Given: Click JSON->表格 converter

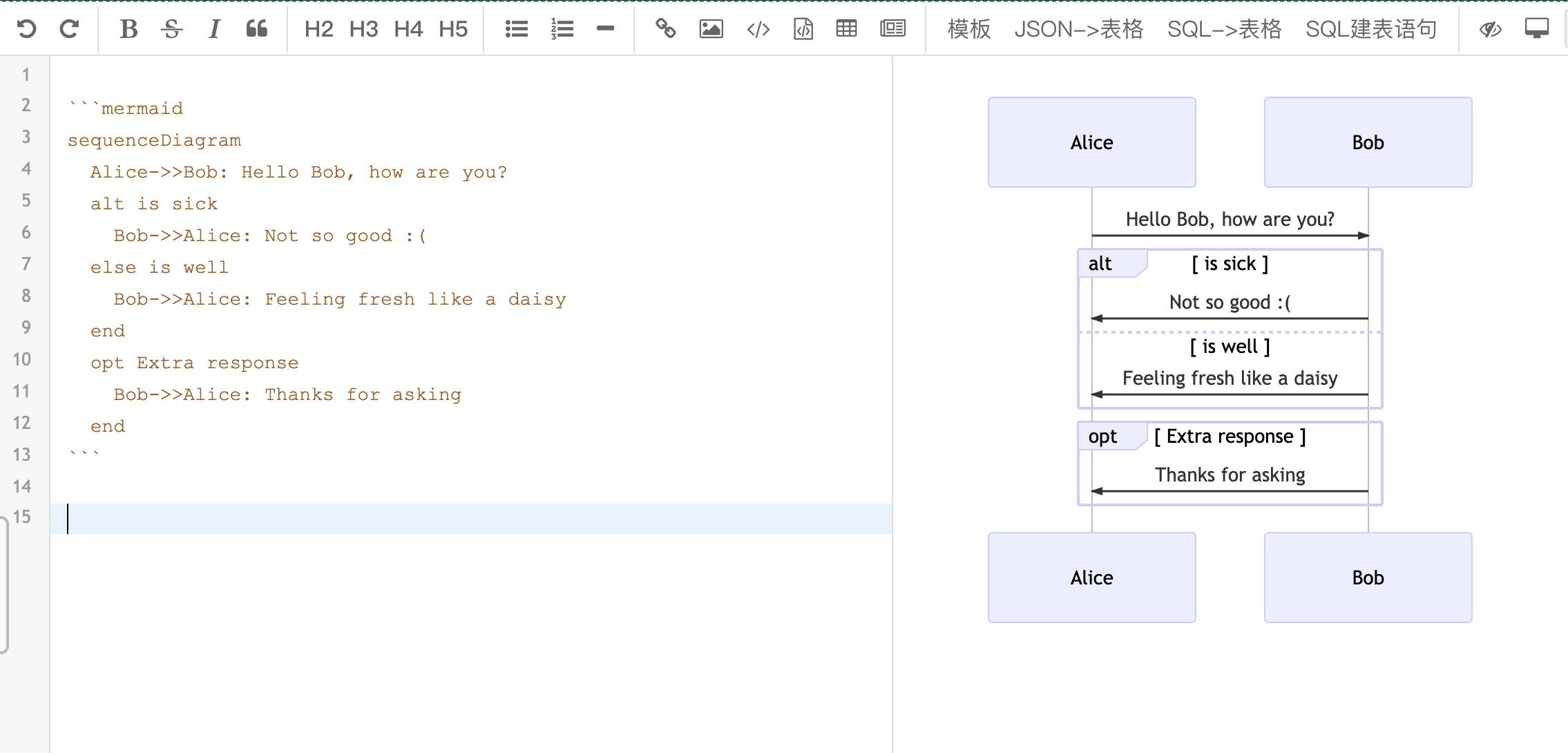Looking at the screenshot, I should tap(1079, 29).
